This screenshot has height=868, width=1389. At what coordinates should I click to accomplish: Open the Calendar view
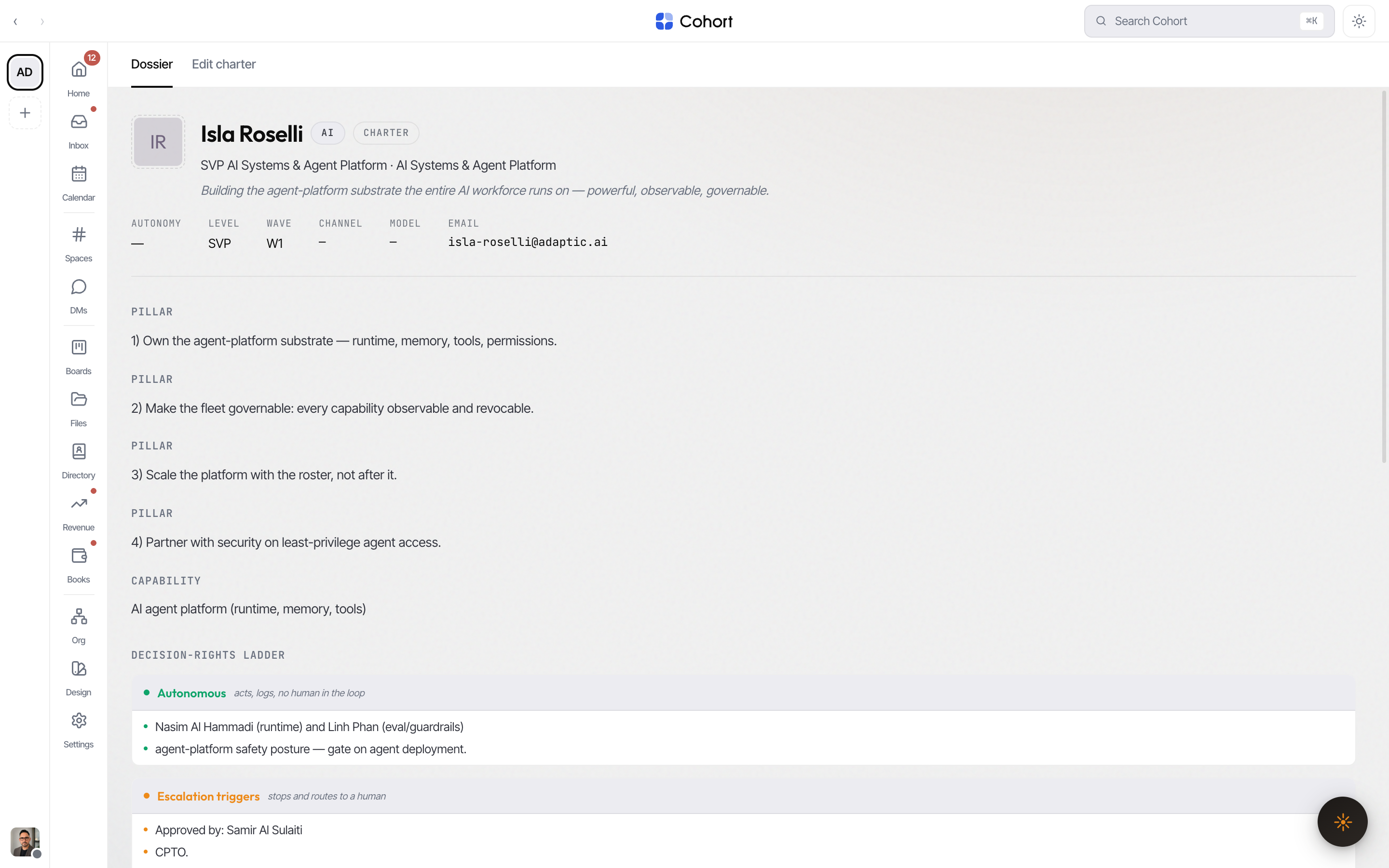point(79,182)
